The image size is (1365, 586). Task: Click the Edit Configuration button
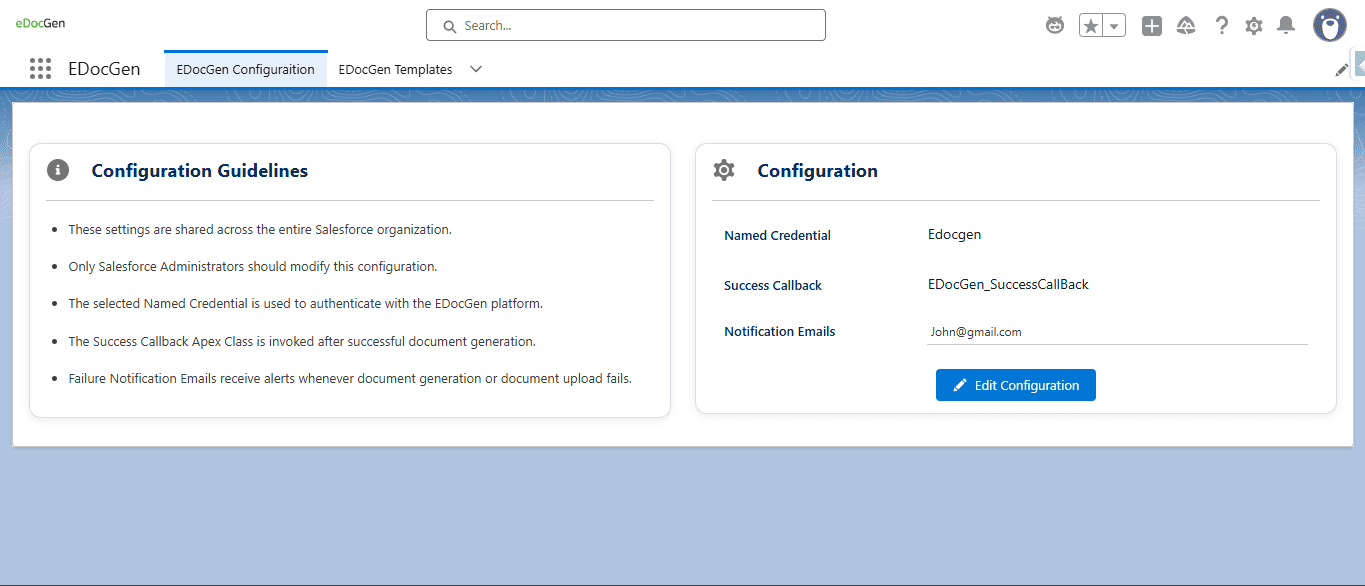tap(1016, 385)
